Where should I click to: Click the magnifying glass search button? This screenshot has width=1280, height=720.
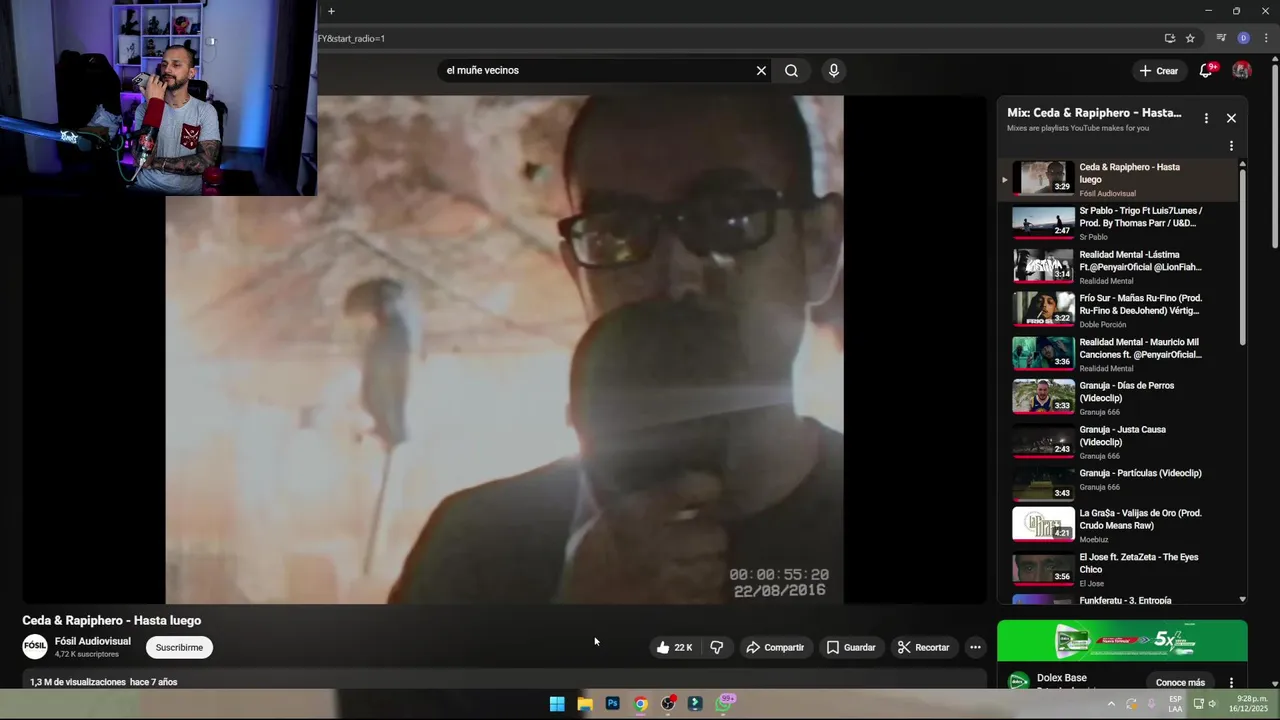click(x=791, y=70)
